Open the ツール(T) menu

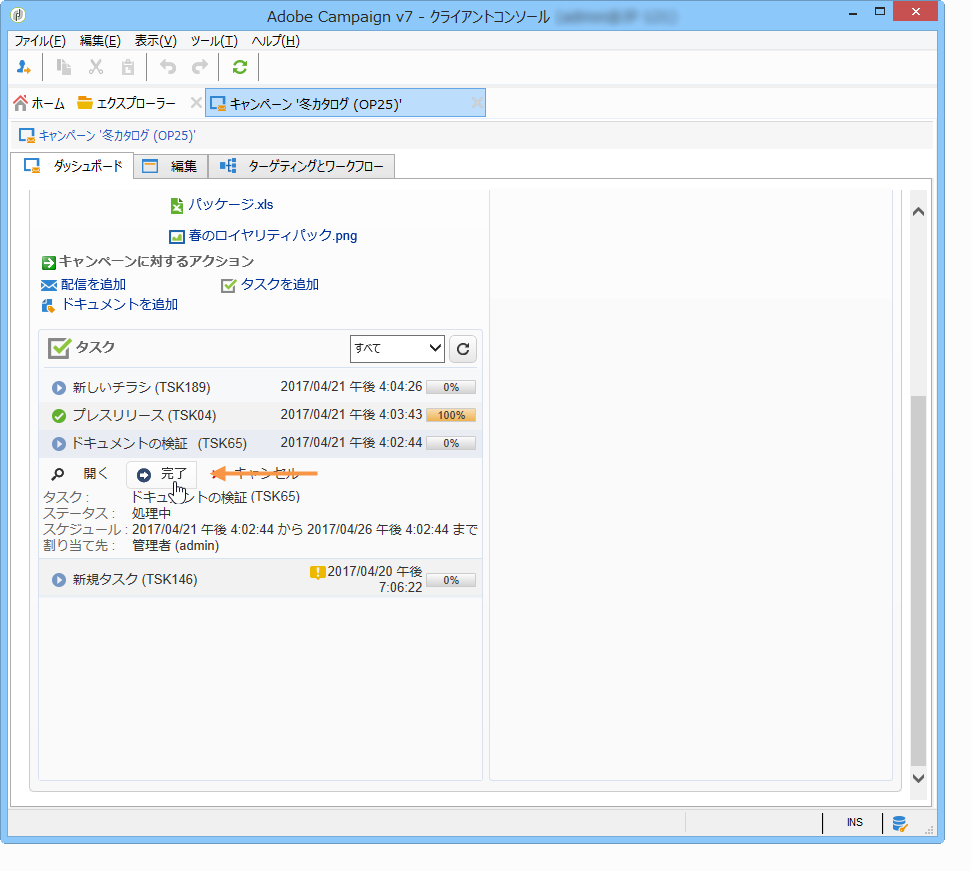pyautogui.click(x=214, y=41)
